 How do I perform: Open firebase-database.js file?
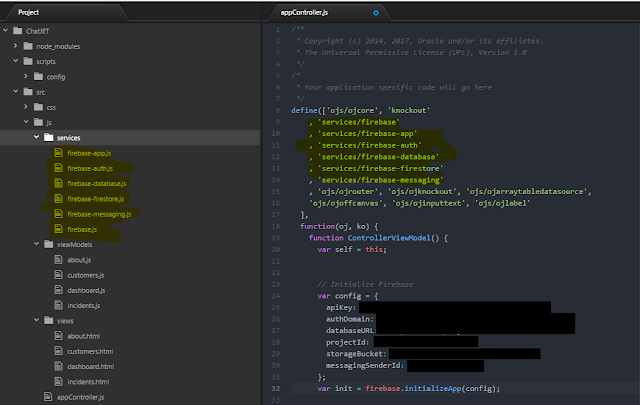pos(97,184)
